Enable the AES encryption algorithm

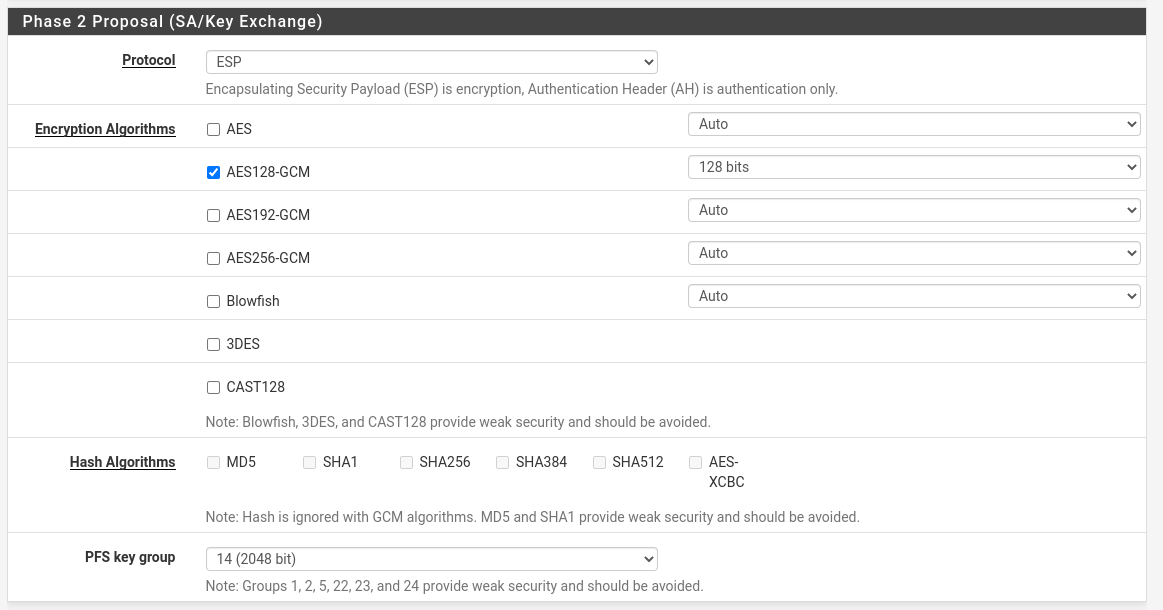[x=213, y=129]
